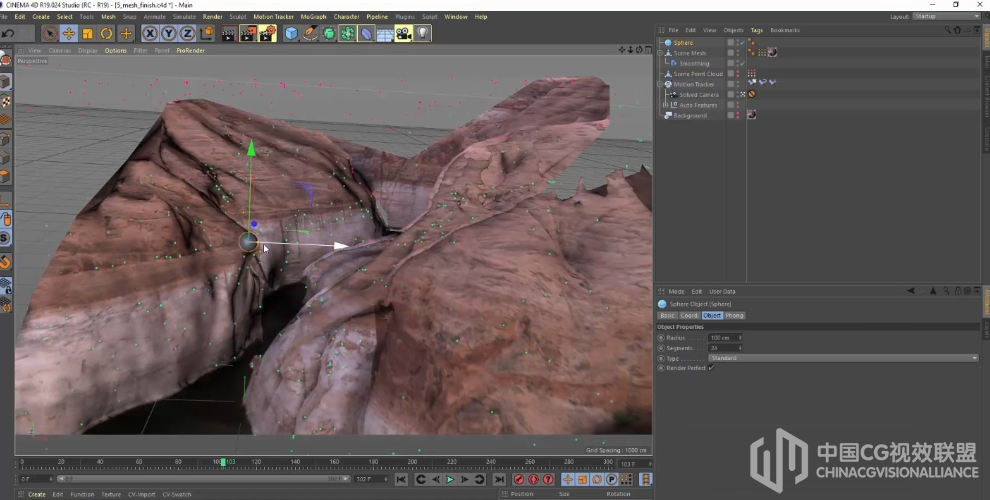Search in the Object Manager
The height and width of the screenshot is (500, 990).
948,30
